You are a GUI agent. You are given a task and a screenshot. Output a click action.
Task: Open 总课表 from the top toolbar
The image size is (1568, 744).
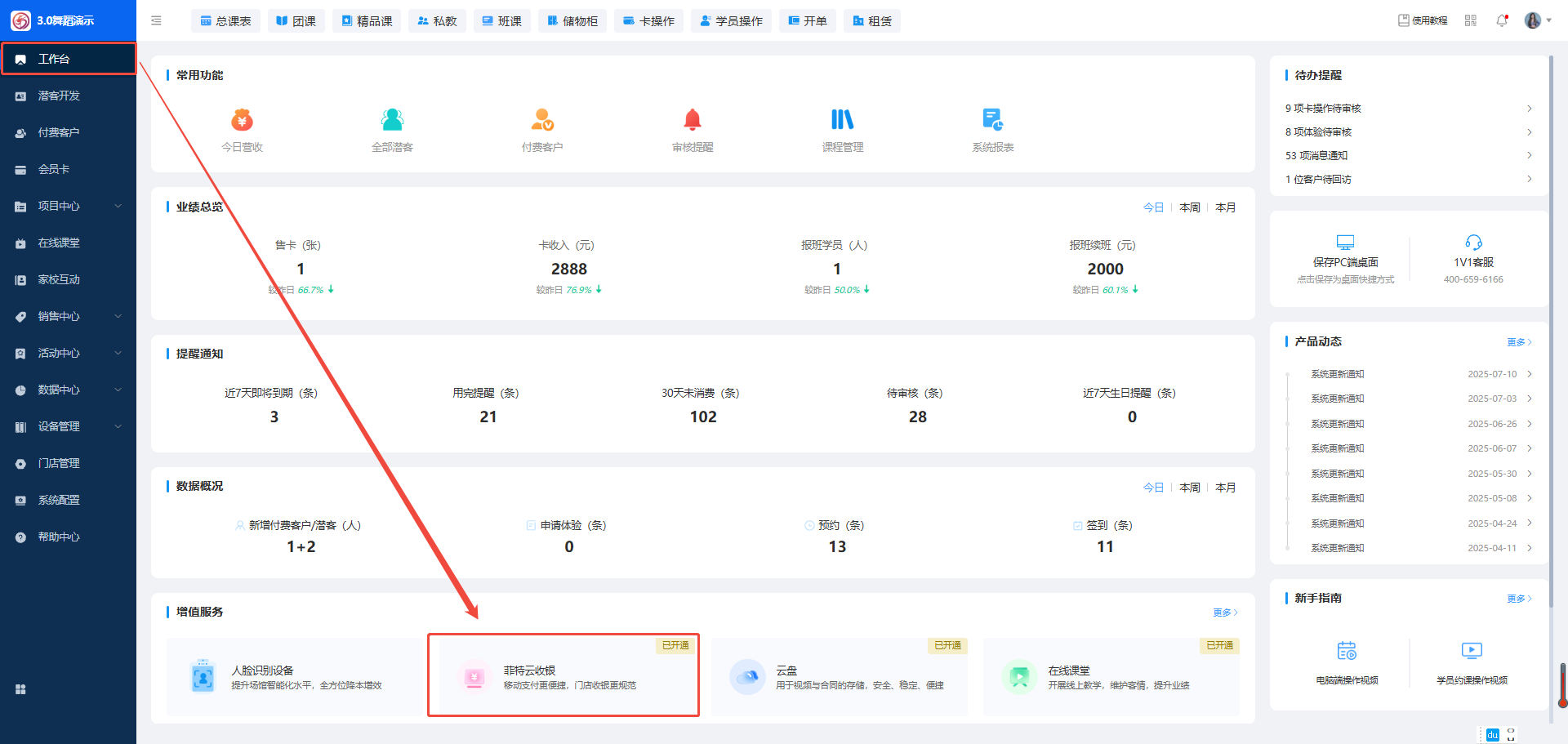coord(225,20)
